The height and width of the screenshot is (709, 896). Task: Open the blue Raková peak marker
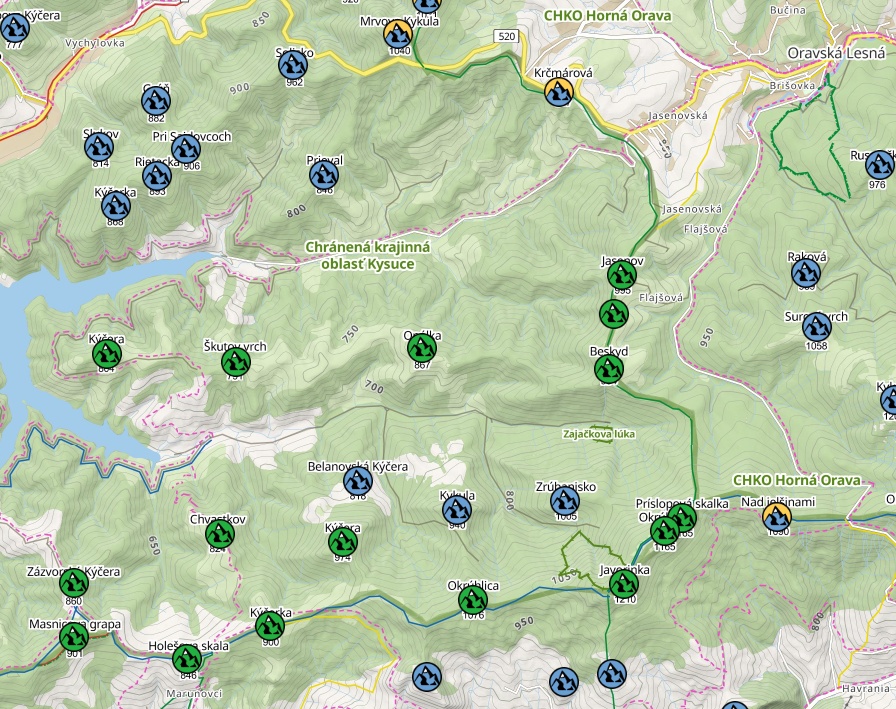point(806,272)
